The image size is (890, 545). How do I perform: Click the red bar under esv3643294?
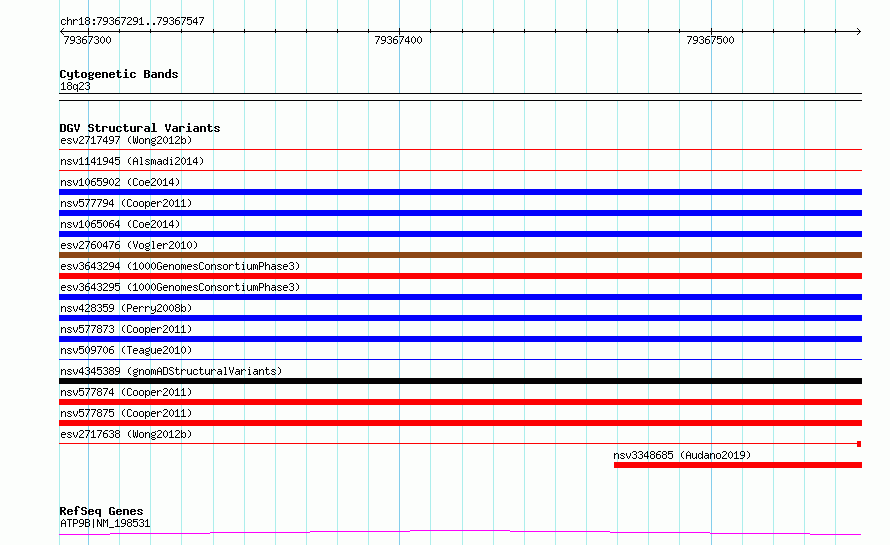460,276
